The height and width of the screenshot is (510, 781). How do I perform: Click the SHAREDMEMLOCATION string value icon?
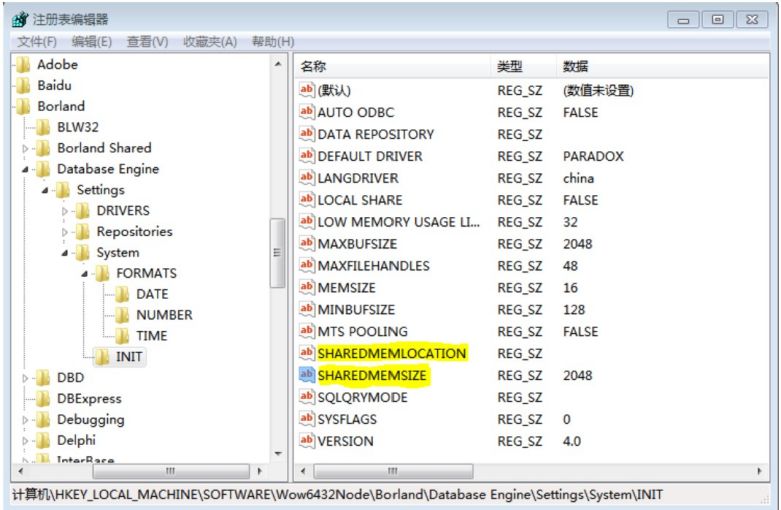(x=307, y=353)
